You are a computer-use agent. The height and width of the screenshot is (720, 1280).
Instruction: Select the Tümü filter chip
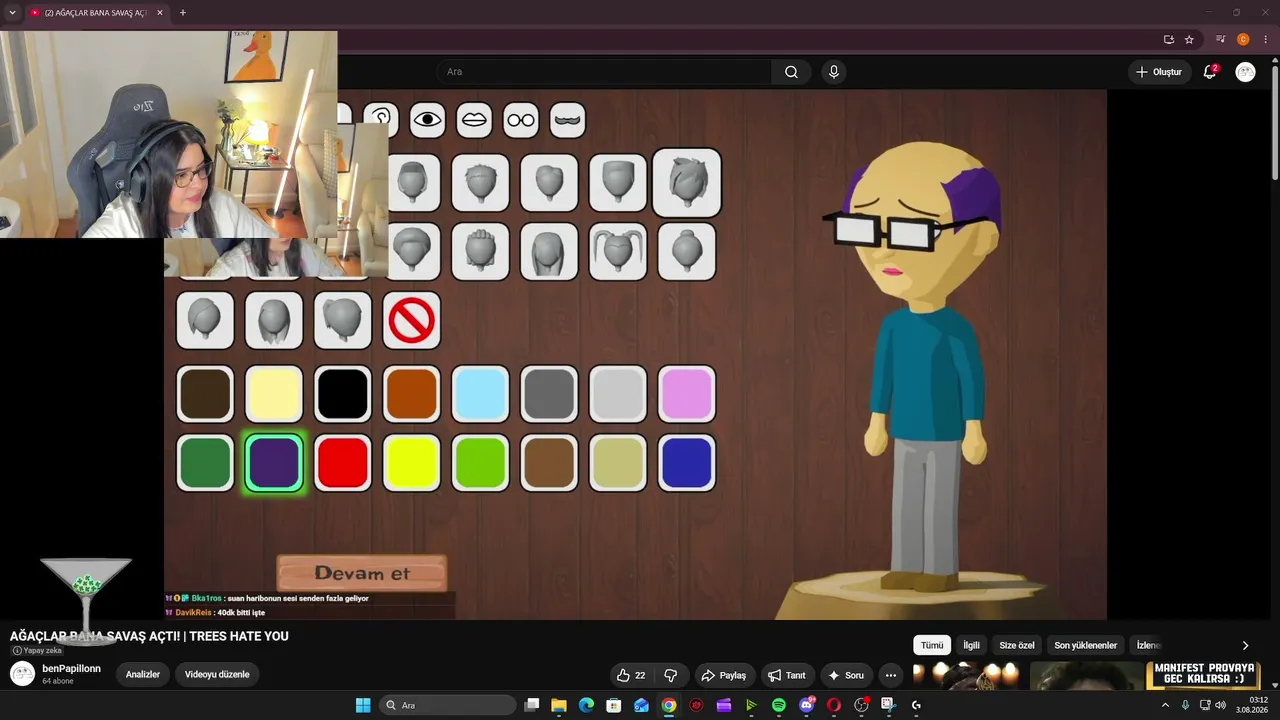point(932,645)
